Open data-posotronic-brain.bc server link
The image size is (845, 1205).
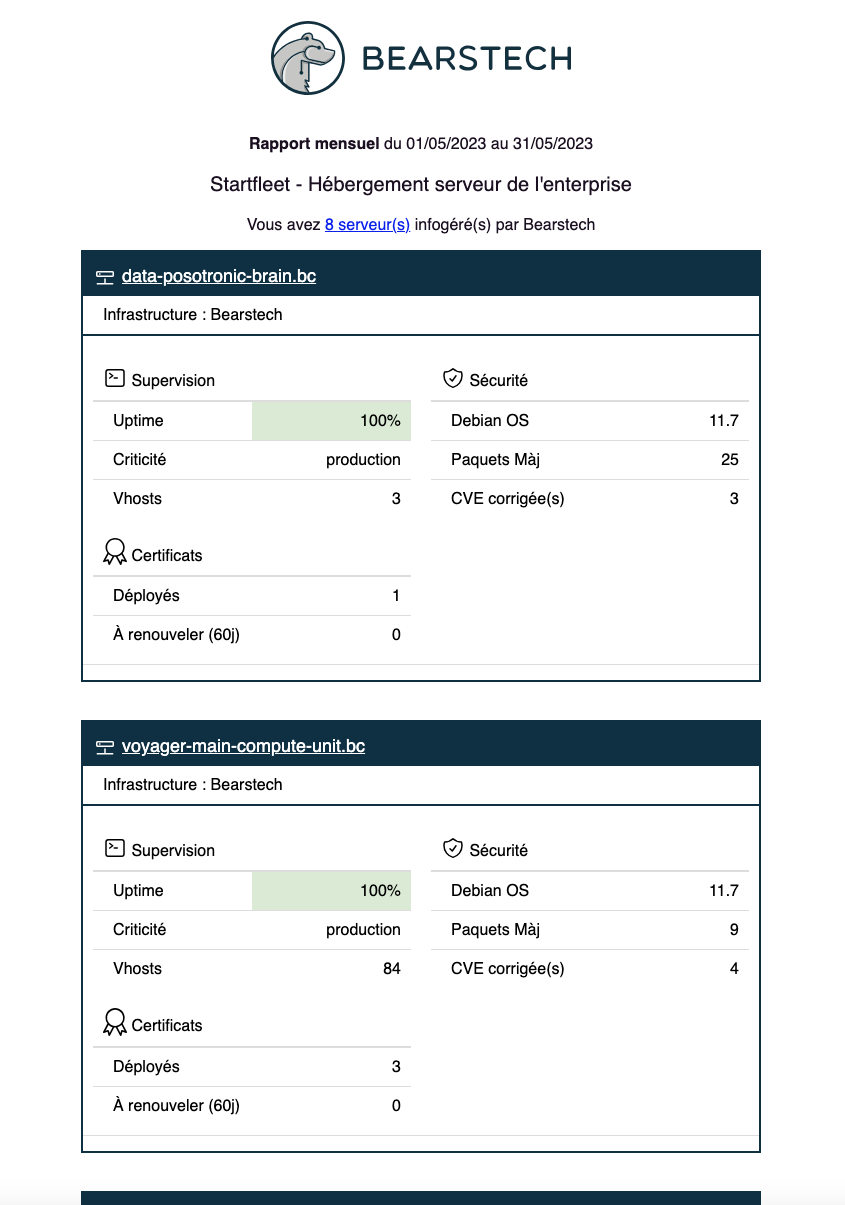(x=218, y=276)
